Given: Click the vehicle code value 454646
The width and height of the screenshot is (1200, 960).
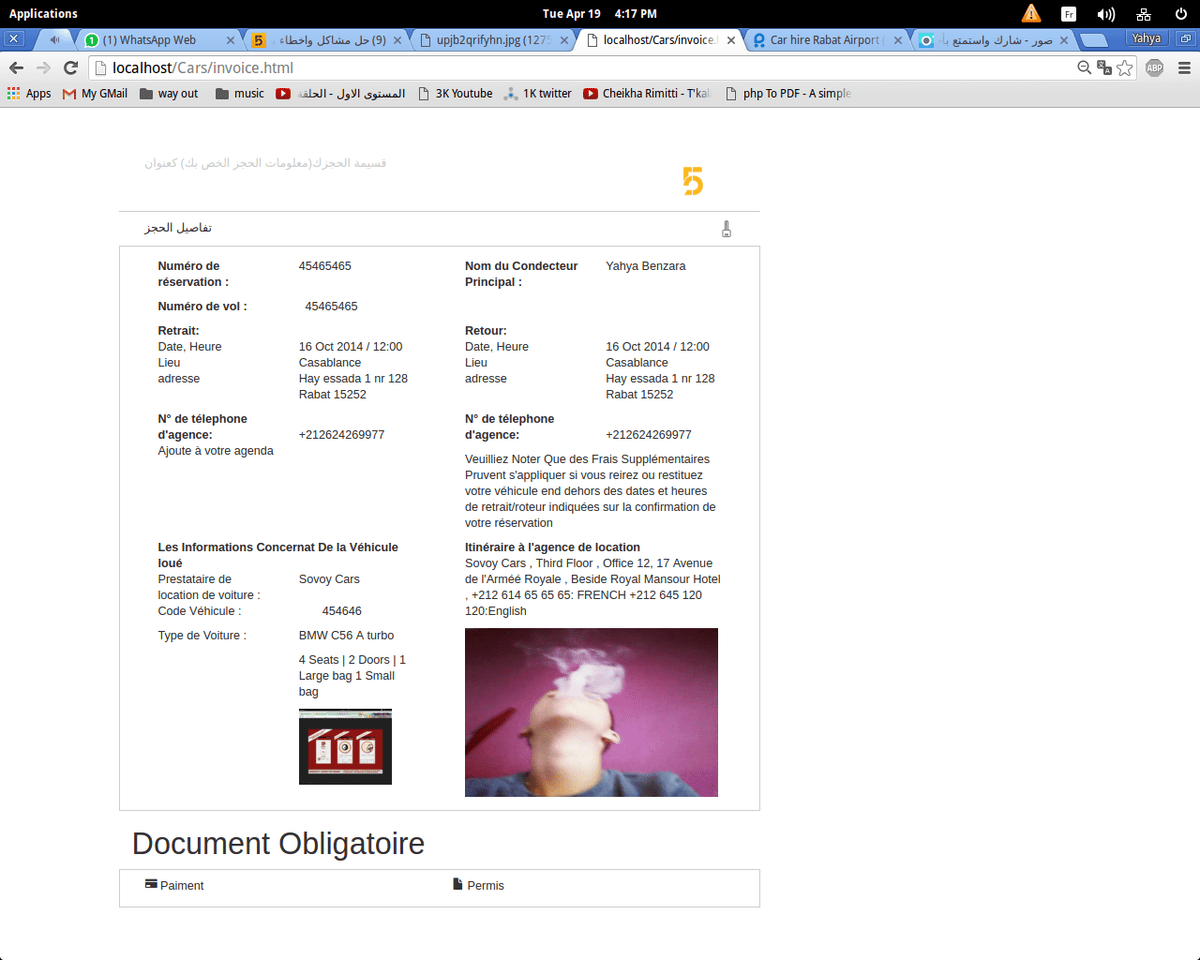Looking at the screenshot, I should click(x=342, y=611).
